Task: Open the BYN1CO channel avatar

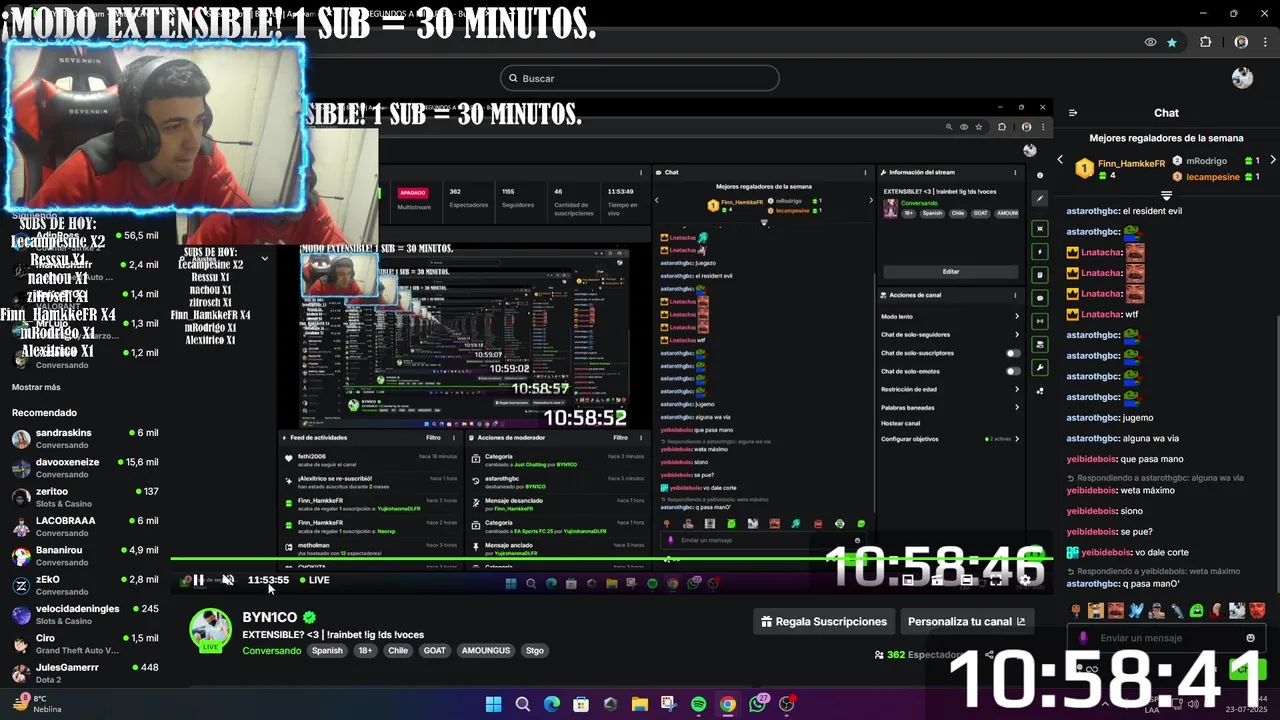Action: 211,630
